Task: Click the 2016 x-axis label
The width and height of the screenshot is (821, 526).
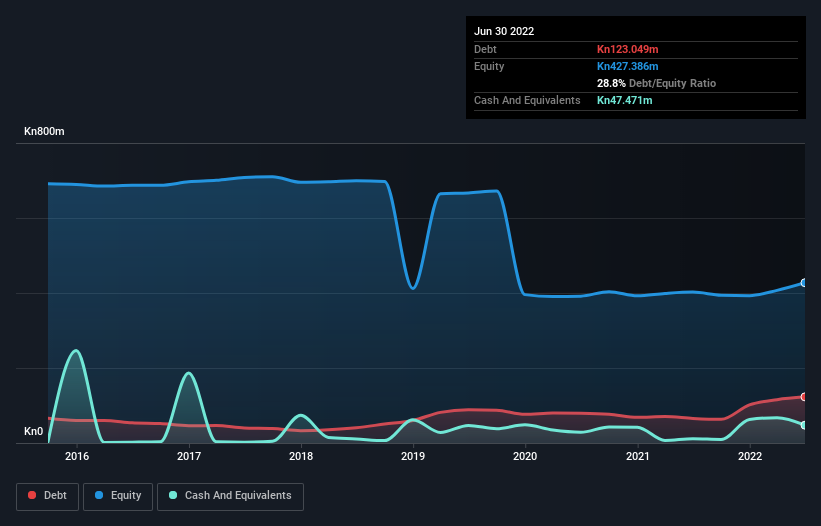Action: coord(77,456)
